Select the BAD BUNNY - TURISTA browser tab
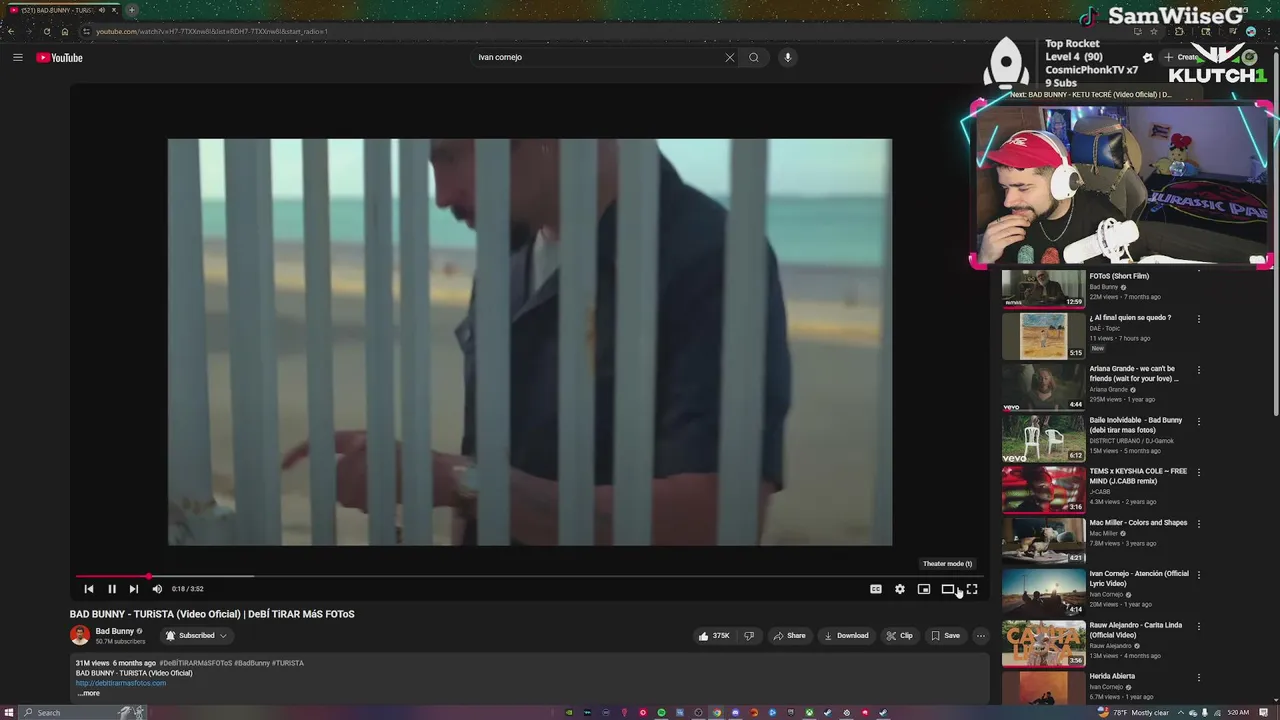This screenshot has width=1280, height=720. click(x=61, y=10)
